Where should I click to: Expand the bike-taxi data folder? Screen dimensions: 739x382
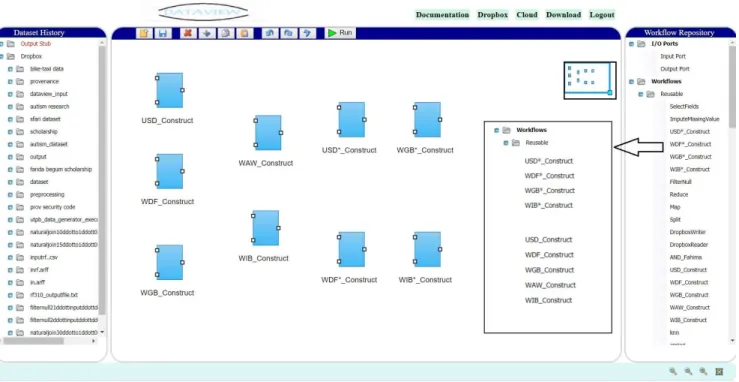coord(10,69)
